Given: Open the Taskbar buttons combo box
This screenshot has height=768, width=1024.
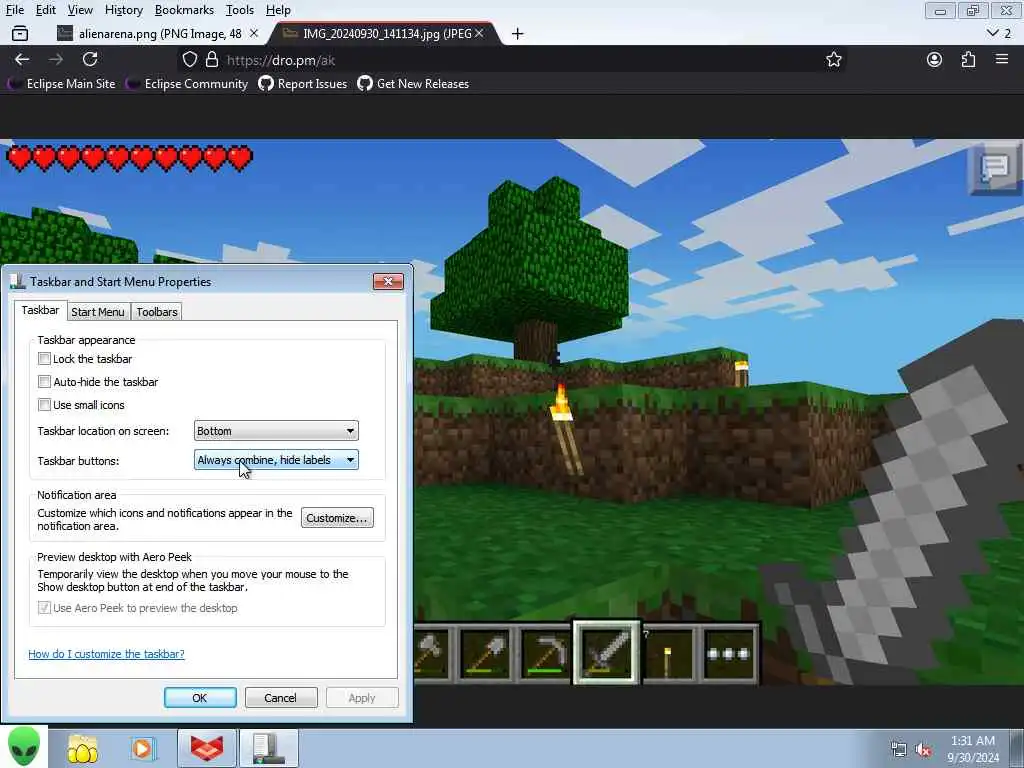Looking at the screenshot, I should [276, 460].
